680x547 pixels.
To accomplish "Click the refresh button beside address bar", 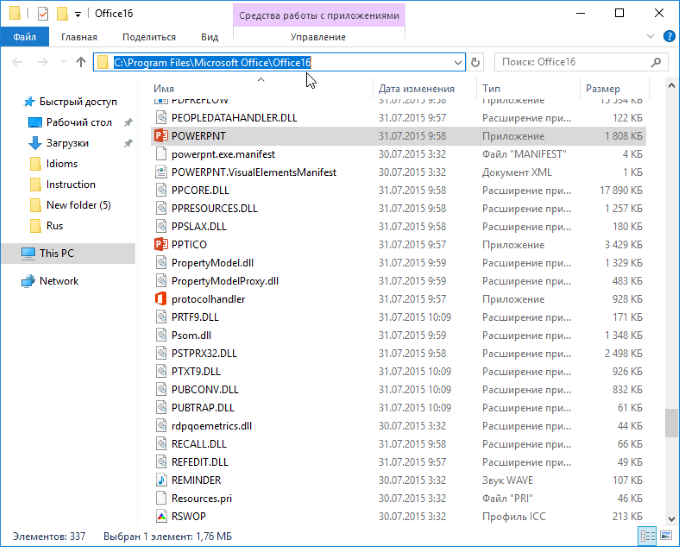I will 475,62.
